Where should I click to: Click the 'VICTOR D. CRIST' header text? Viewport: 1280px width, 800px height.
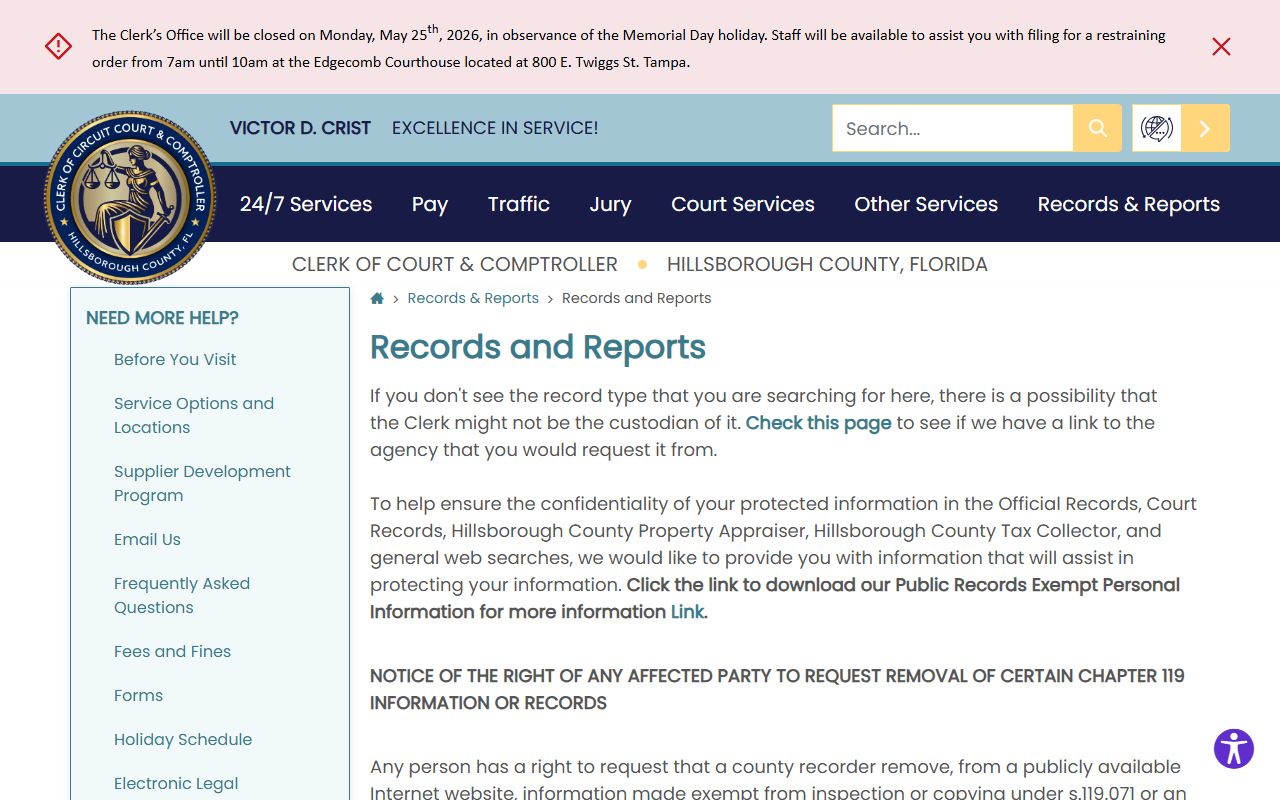click(x=300, y=128)
